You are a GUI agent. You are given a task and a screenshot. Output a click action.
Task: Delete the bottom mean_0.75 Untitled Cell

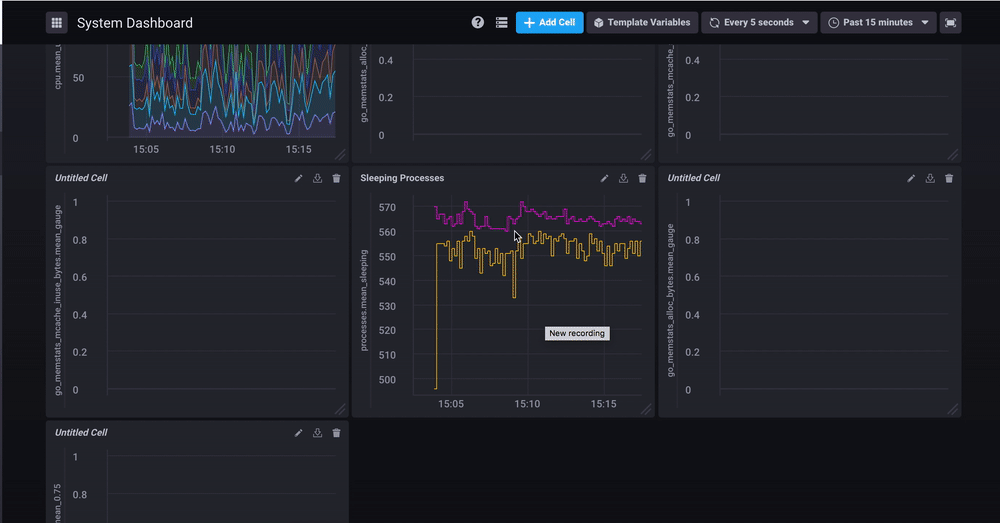click(x=336, y=433)
